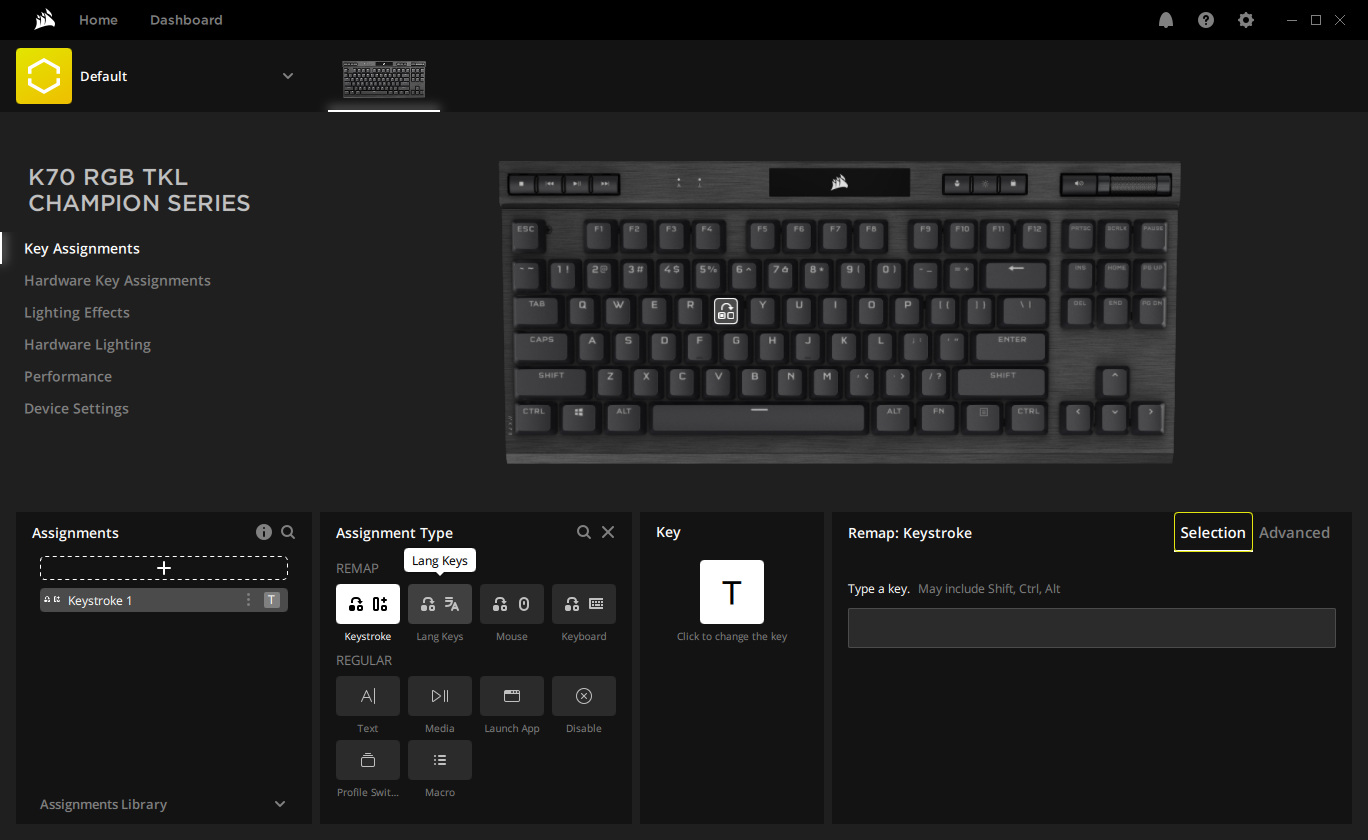Click the volume roller on keyboard image

1136,184
